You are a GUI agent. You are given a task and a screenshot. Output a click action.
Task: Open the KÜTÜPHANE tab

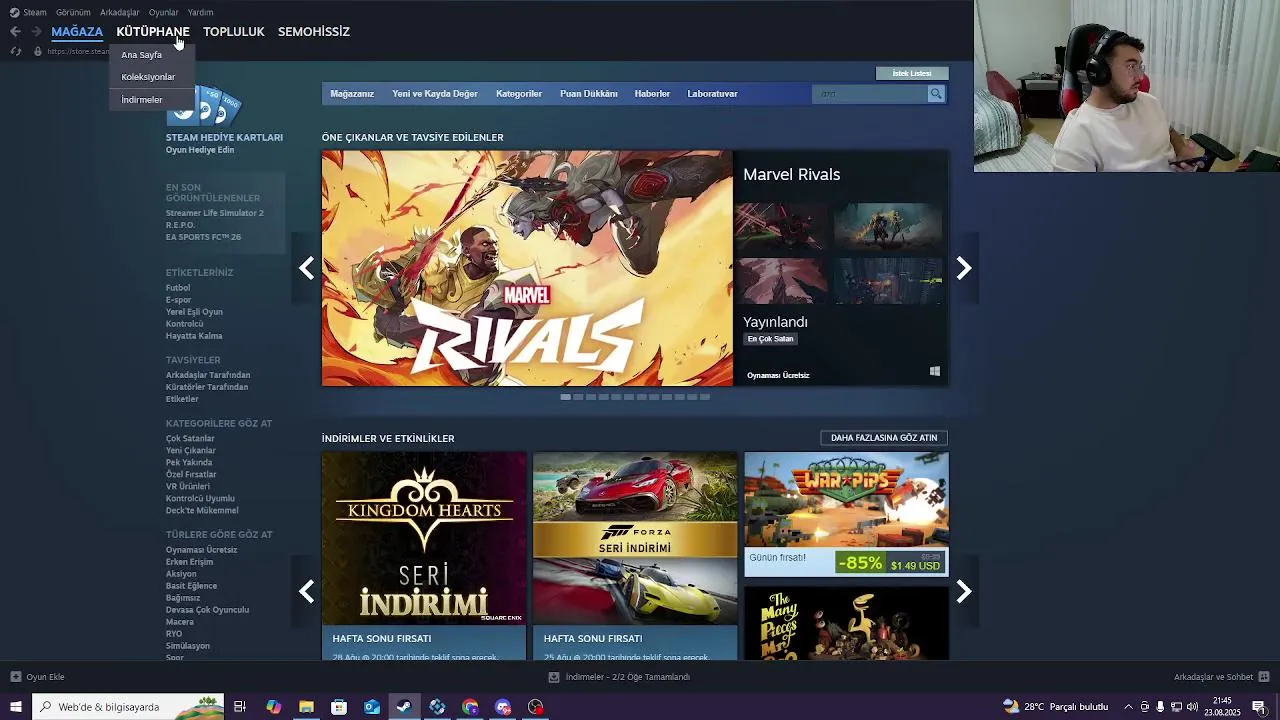click(x=153, y=32)
